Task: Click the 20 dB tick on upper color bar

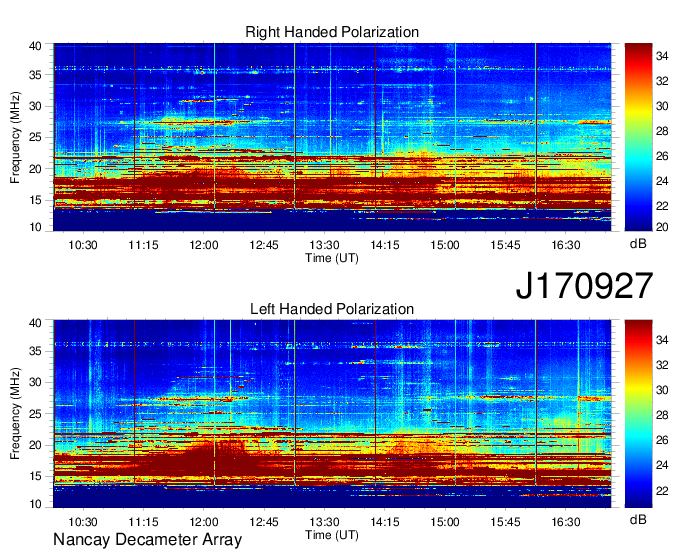Action: tap(662, 227)
